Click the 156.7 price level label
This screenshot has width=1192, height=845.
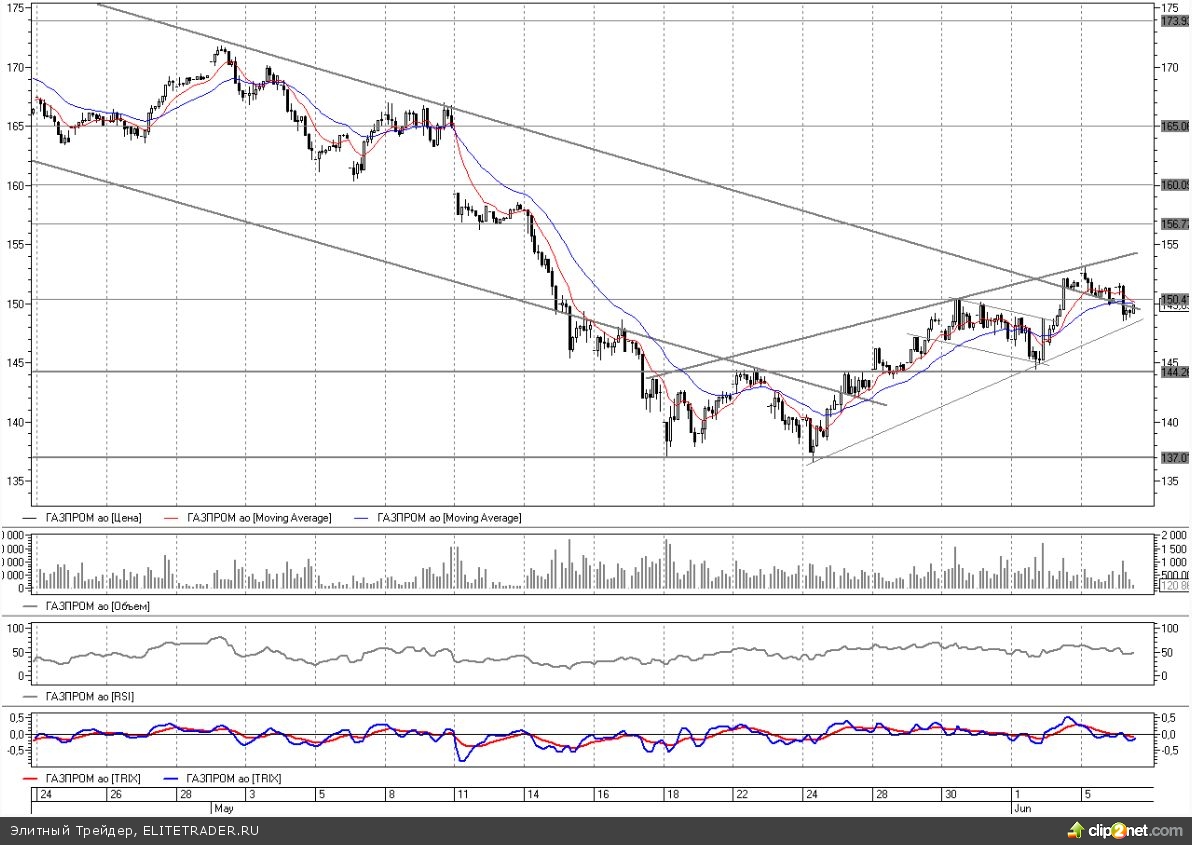click(x=1173, y=223)
